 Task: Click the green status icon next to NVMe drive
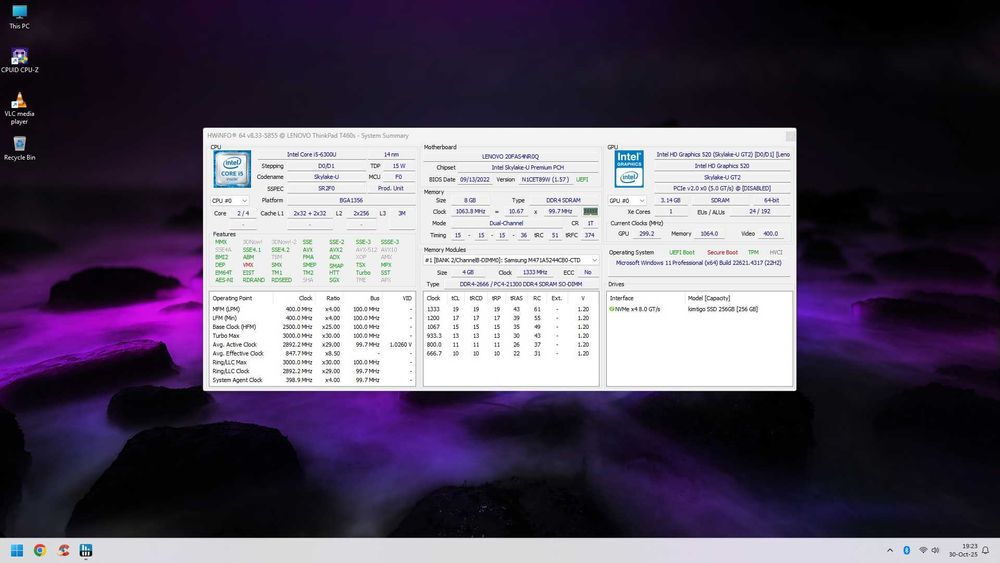(x=612, y=309)
